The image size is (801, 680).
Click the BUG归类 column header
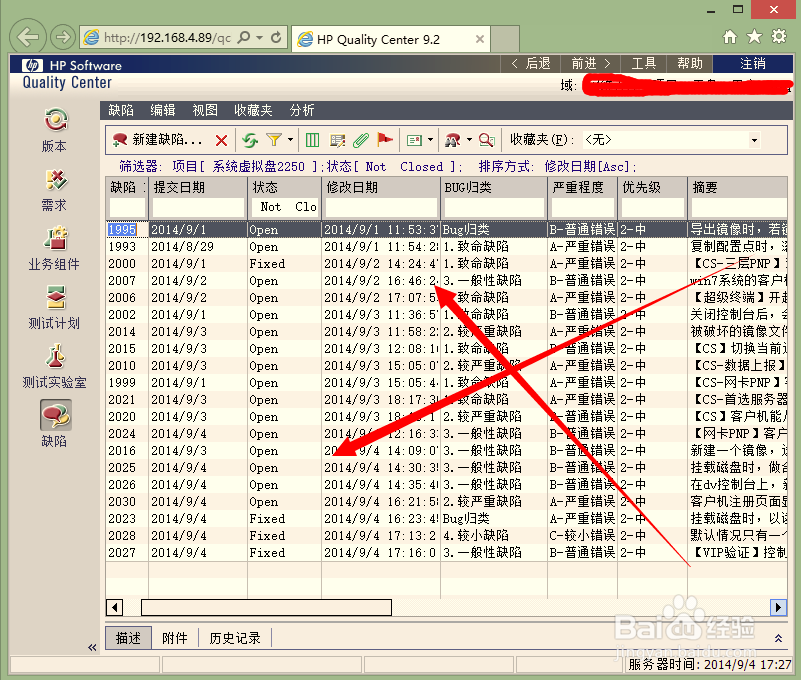(x=493, y=187)
